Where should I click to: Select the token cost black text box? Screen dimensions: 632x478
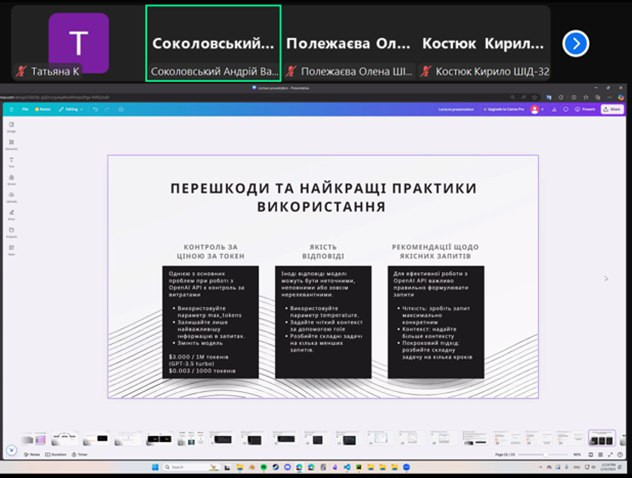[x=210, y=322]
